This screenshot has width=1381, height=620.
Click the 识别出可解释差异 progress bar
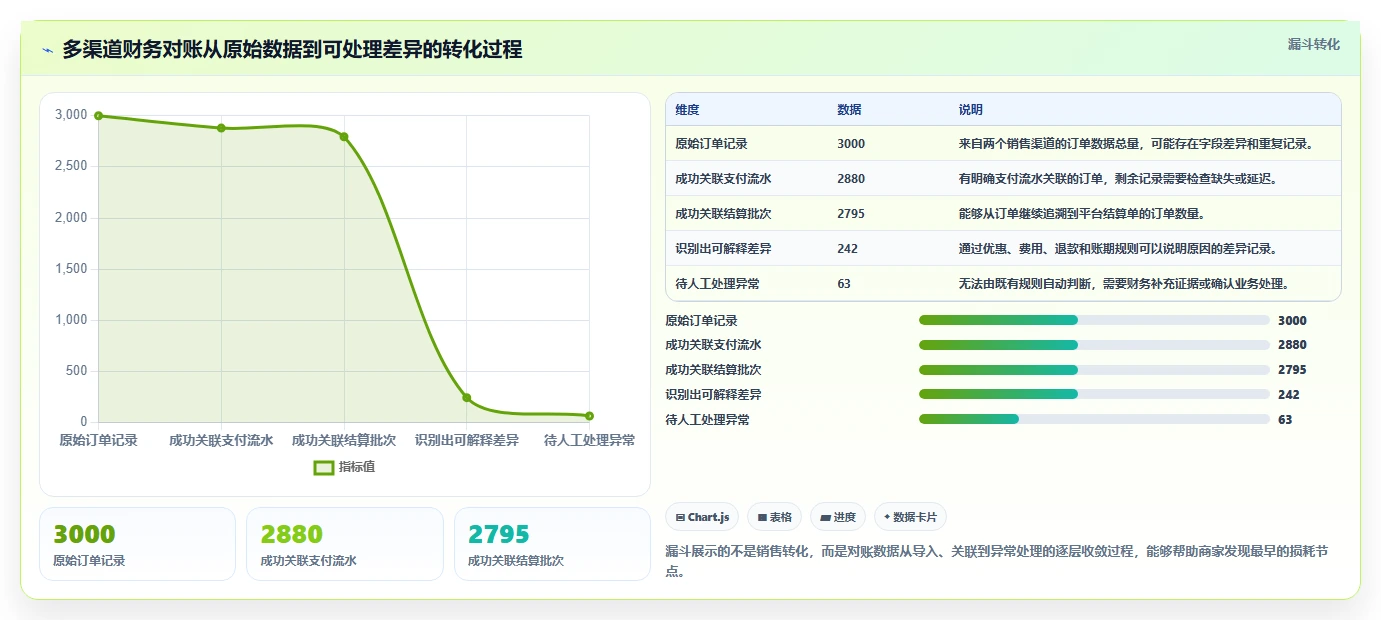pos(1094,394)
